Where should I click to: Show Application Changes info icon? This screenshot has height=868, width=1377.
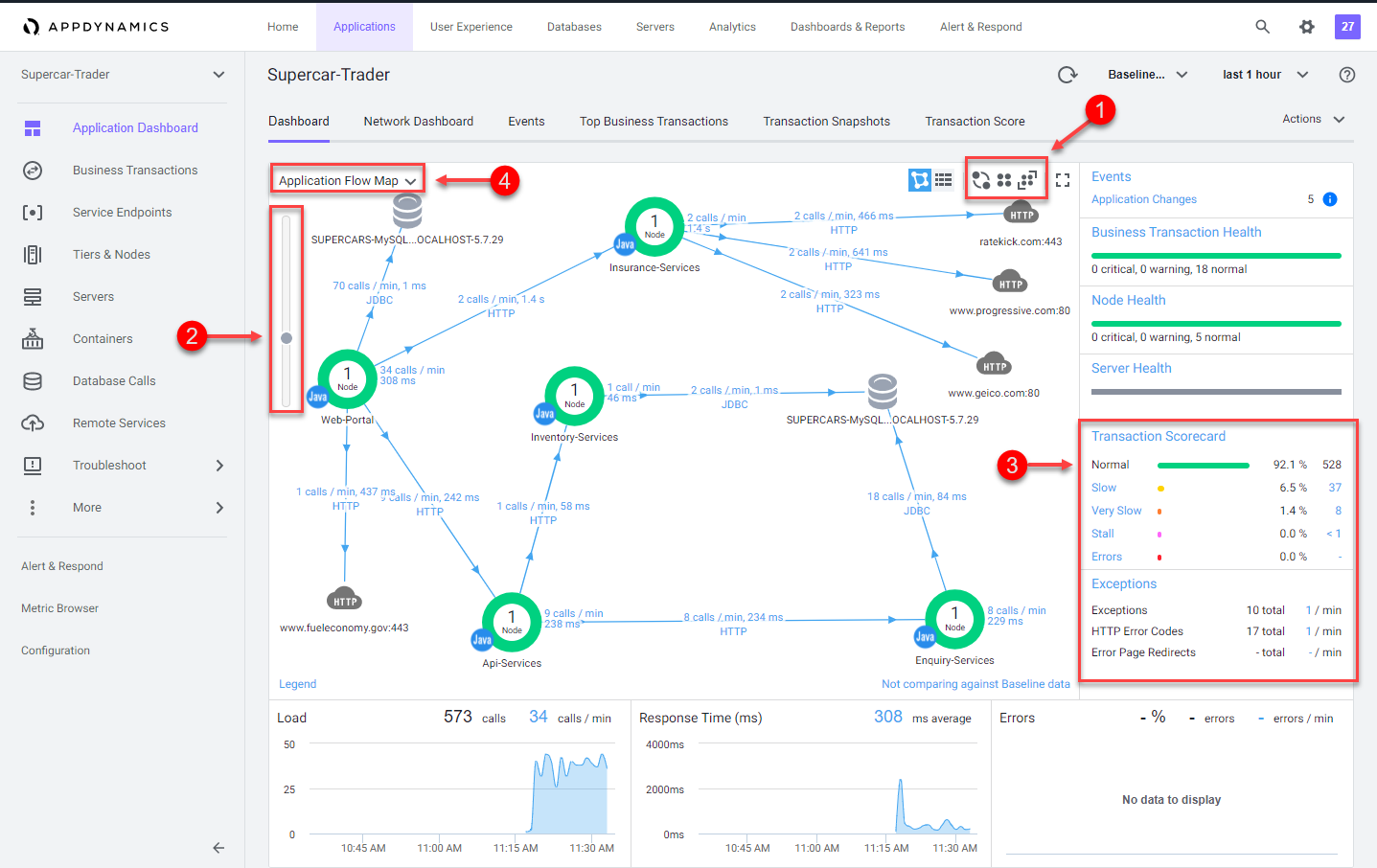tap(1330, 199)
